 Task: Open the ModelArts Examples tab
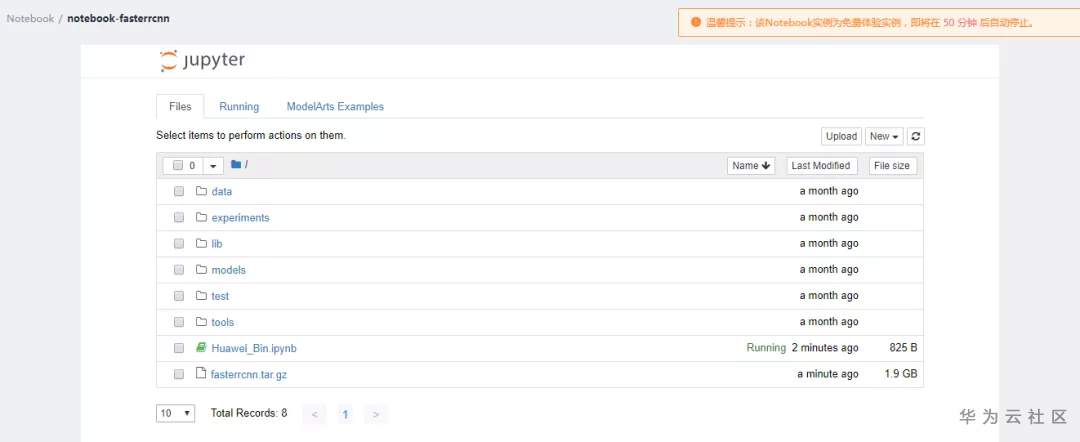pyautogui.click(x=335, y=107)
